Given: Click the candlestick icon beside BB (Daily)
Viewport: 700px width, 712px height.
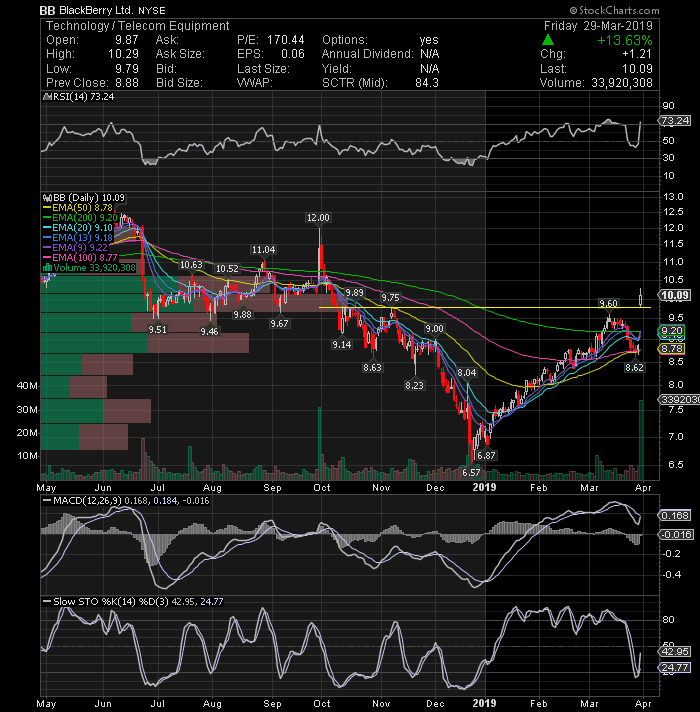Looking at the screenshot, I should 46,198.
